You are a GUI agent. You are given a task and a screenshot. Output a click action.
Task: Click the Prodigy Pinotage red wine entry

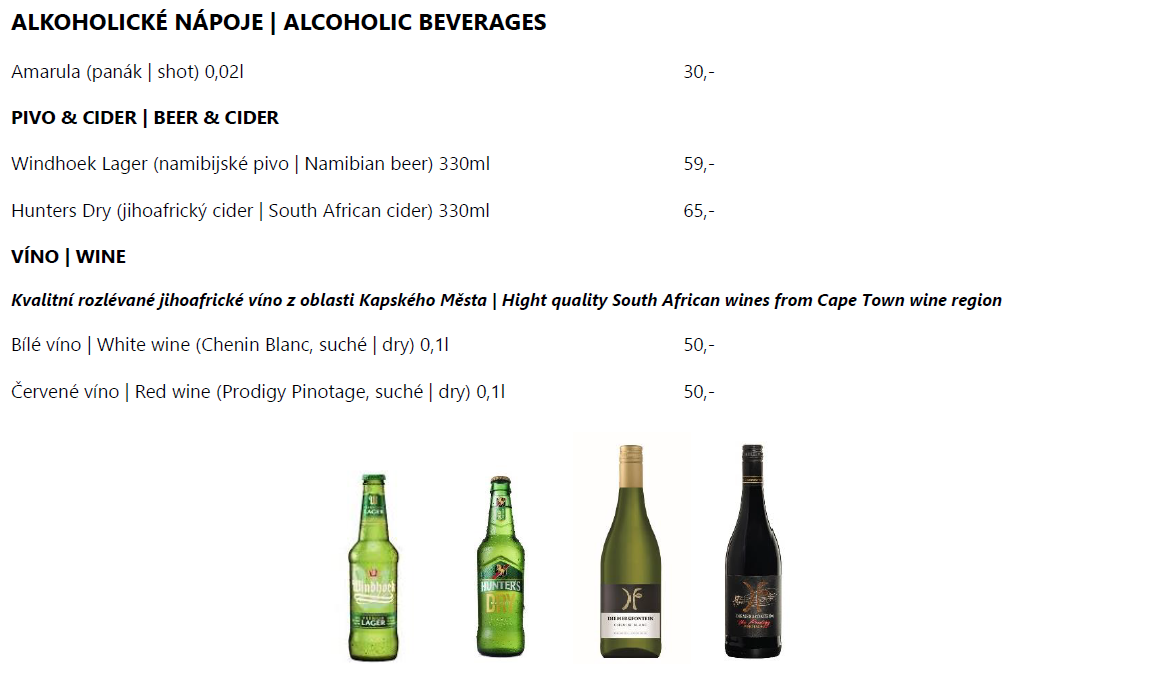click(258, 391)
